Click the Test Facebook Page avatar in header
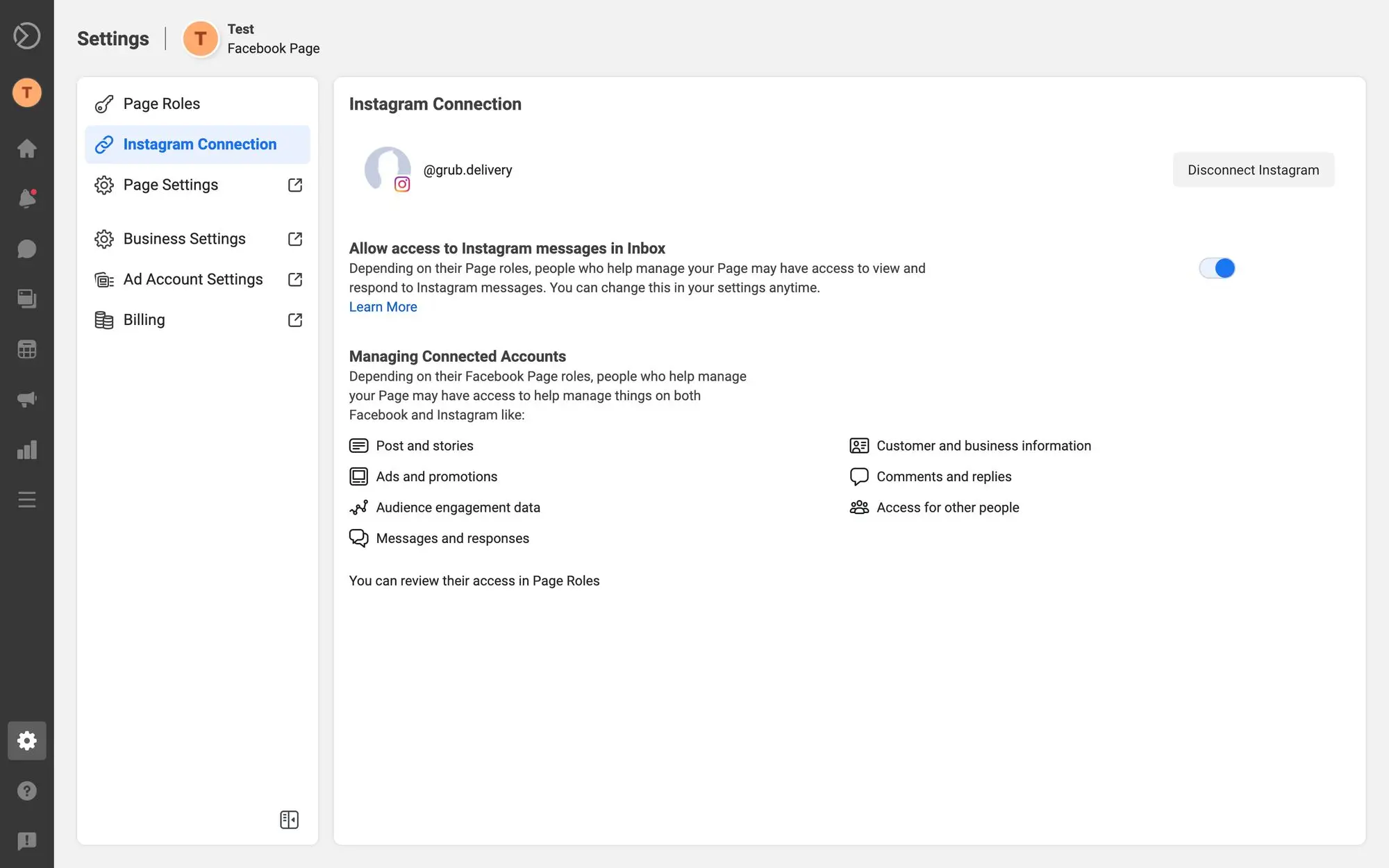 pos(200,38)
